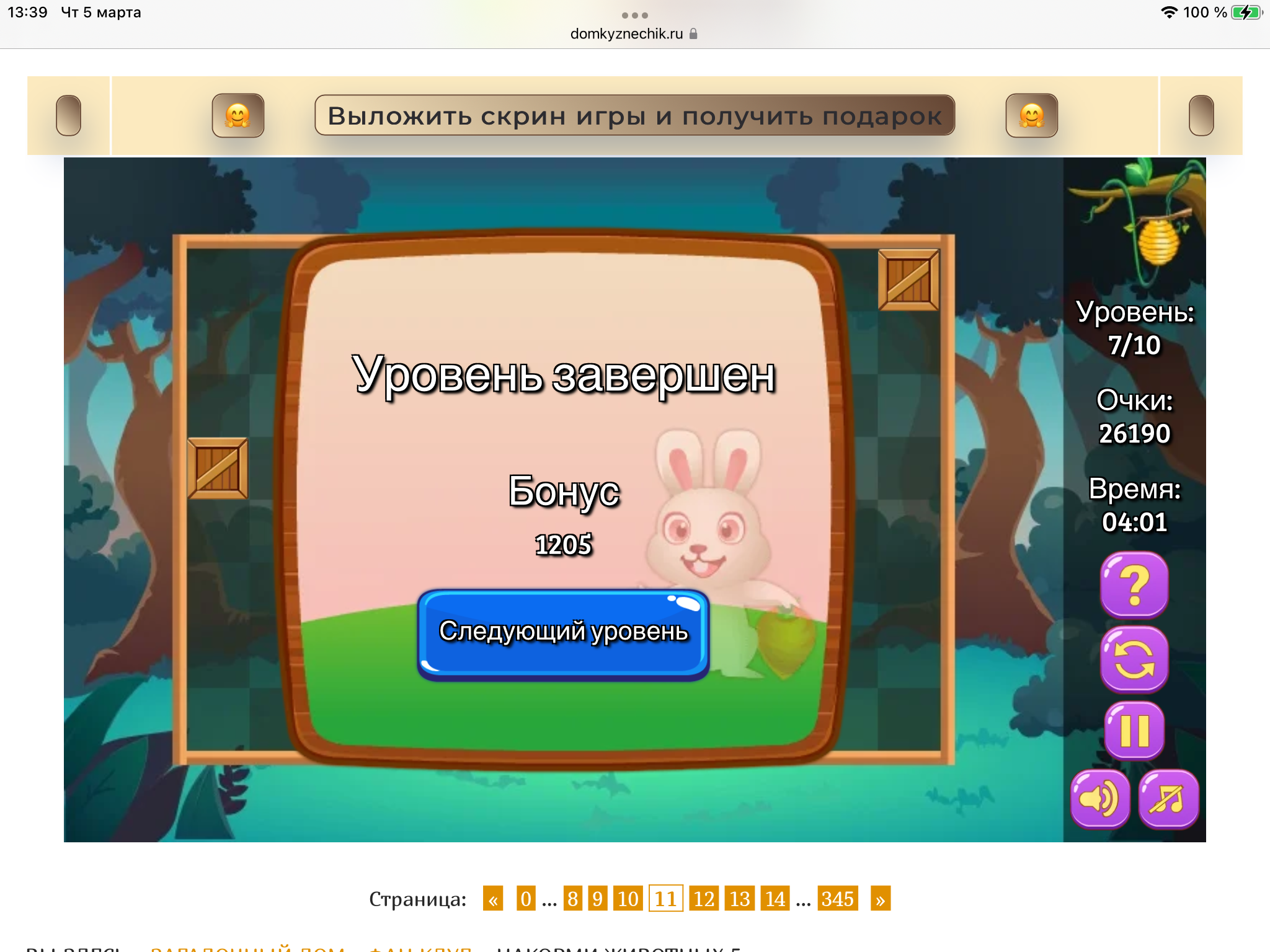This screenshot has width=1270, height=952.
Task: Tap the three dots above the address bar
Action: pyautogui.click(x=634, y=15)
